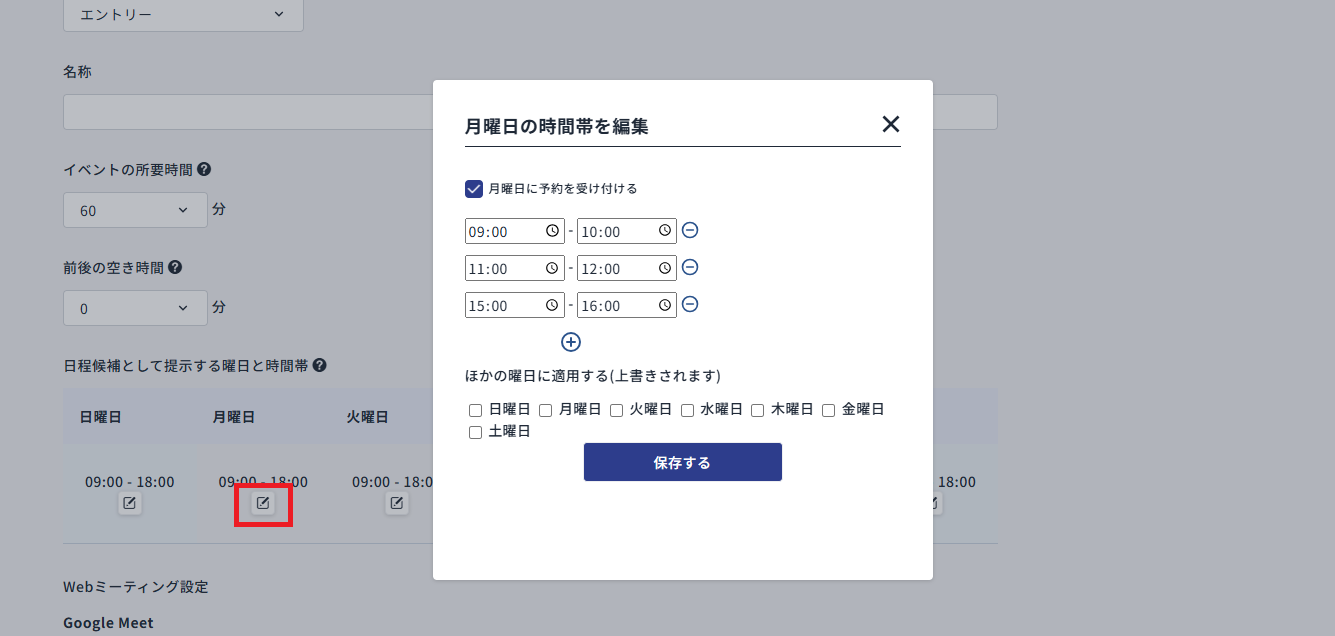Viewport: 1335px width, 636px height.
Task: Click the plus icon to add a time slot
Action: [570, 341]
